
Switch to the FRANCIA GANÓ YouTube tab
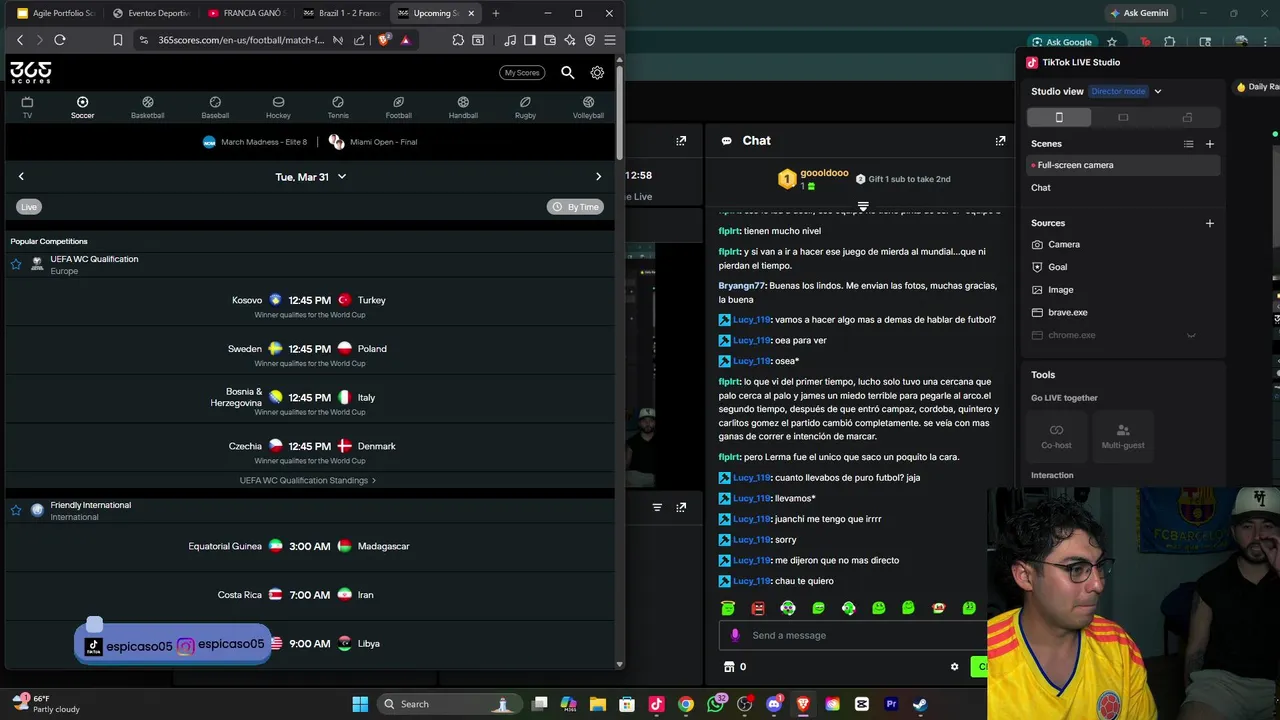245,13
